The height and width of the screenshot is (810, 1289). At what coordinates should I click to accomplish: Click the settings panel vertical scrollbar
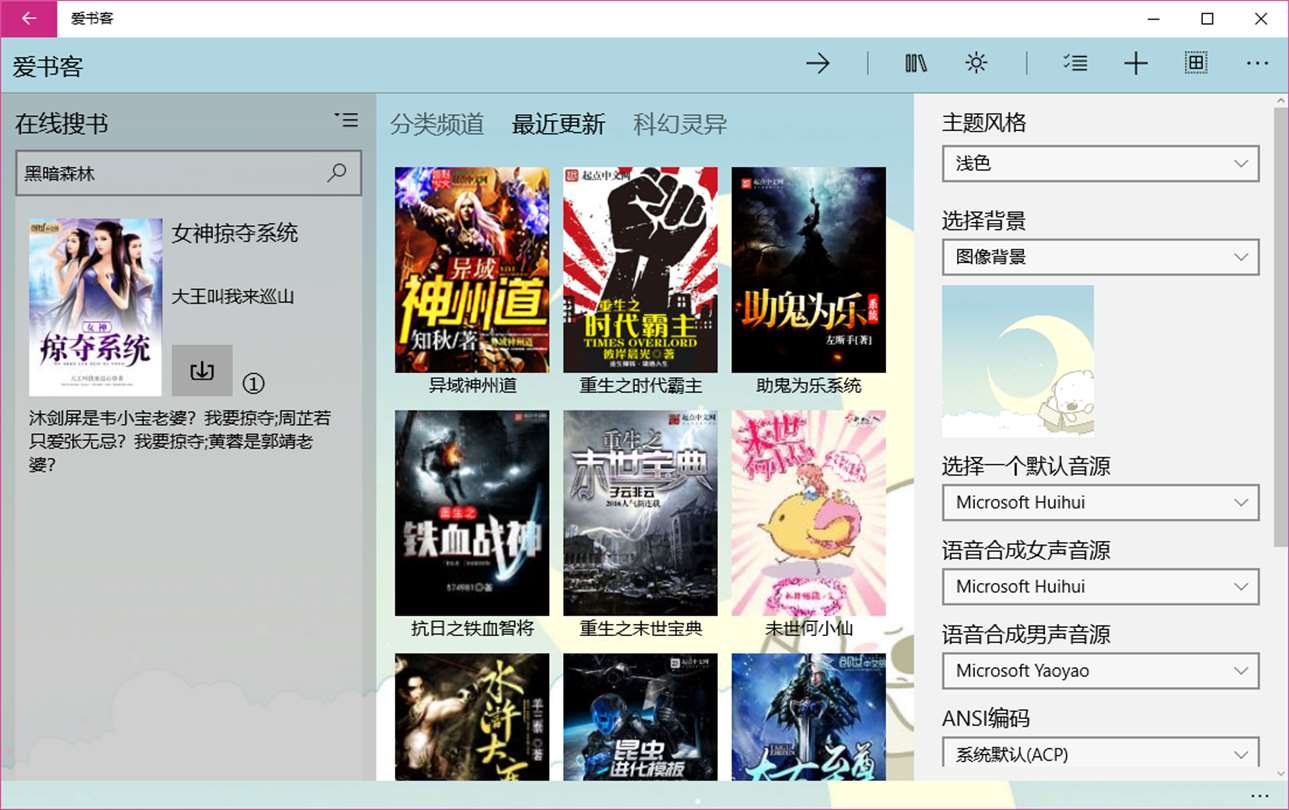point(1281,327)
